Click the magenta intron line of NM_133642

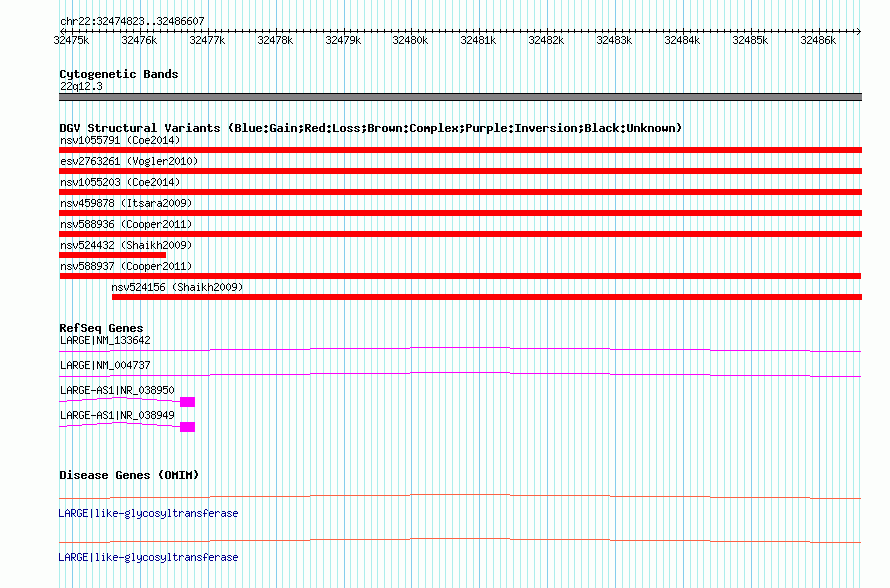460,348
